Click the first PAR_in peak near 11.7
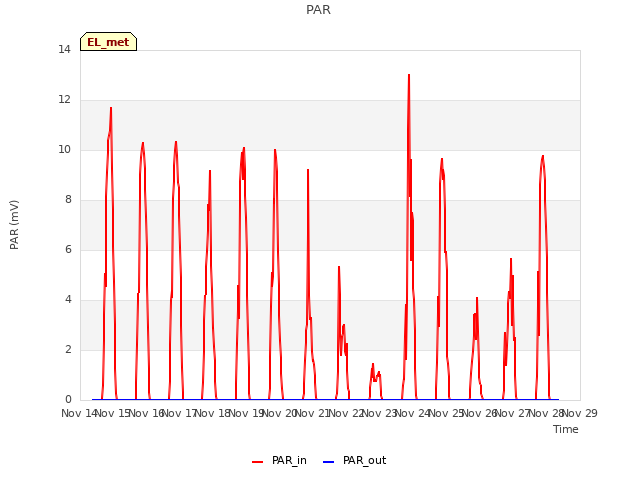Viewport: 640px width, 480px height. (111, 108)
